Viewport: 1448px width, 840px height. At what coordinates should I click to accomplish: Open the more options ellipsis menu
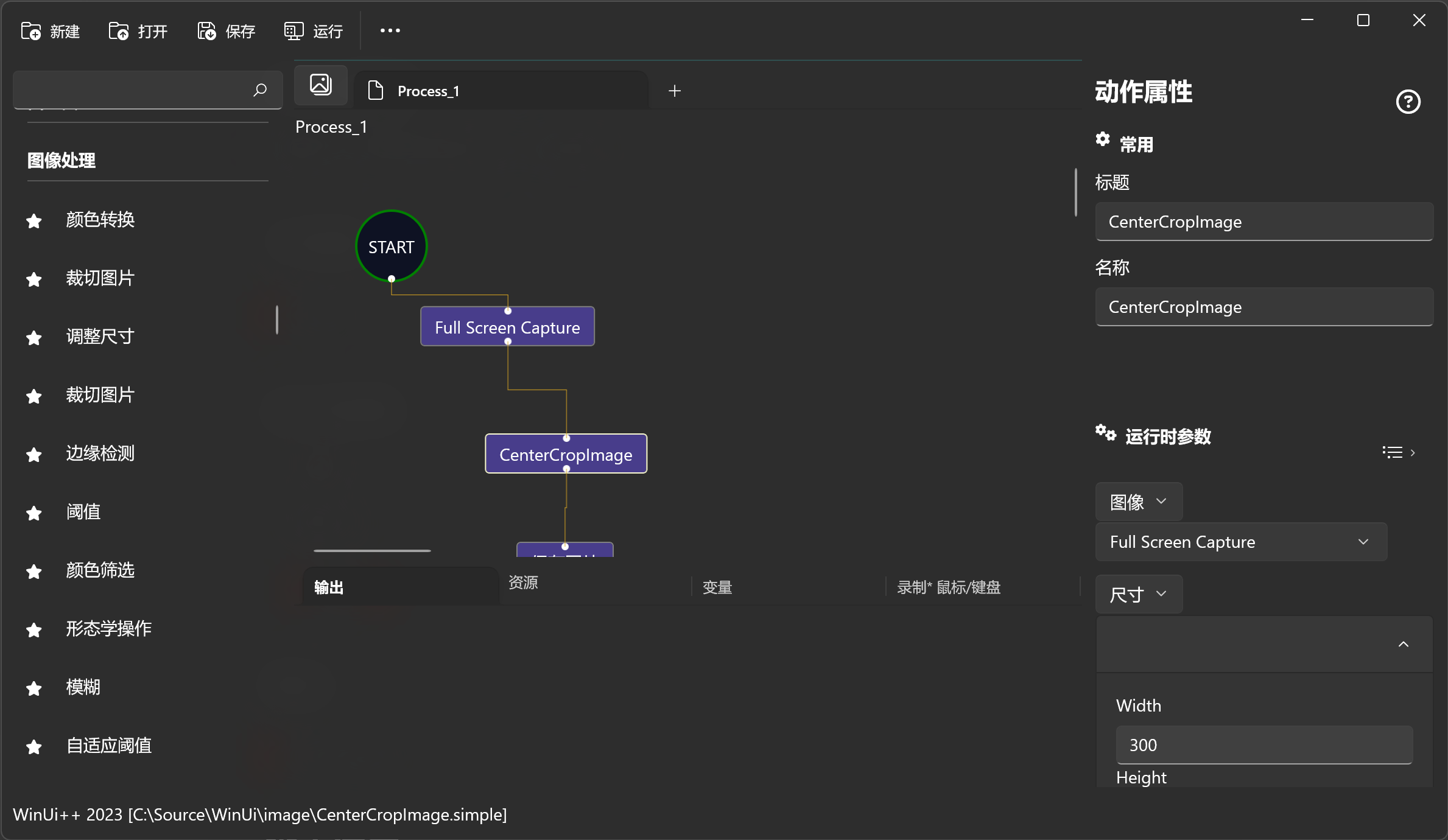pyautogui.click(x=390, y=30)
